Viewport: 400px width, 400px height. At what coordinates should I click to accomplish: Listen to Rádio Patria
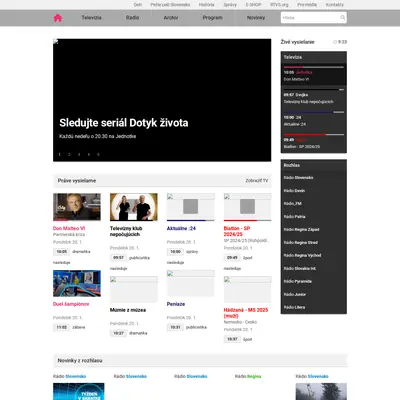point(295,217)
